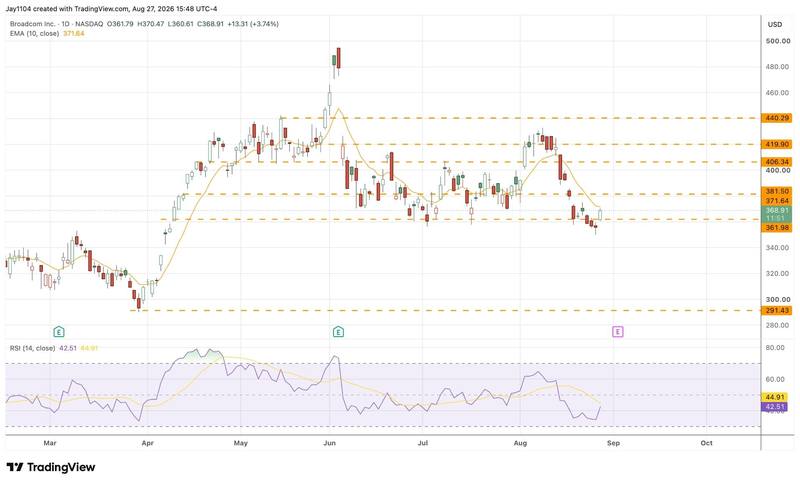Click the yellow RSI 44.91 value label

[774, 397]
